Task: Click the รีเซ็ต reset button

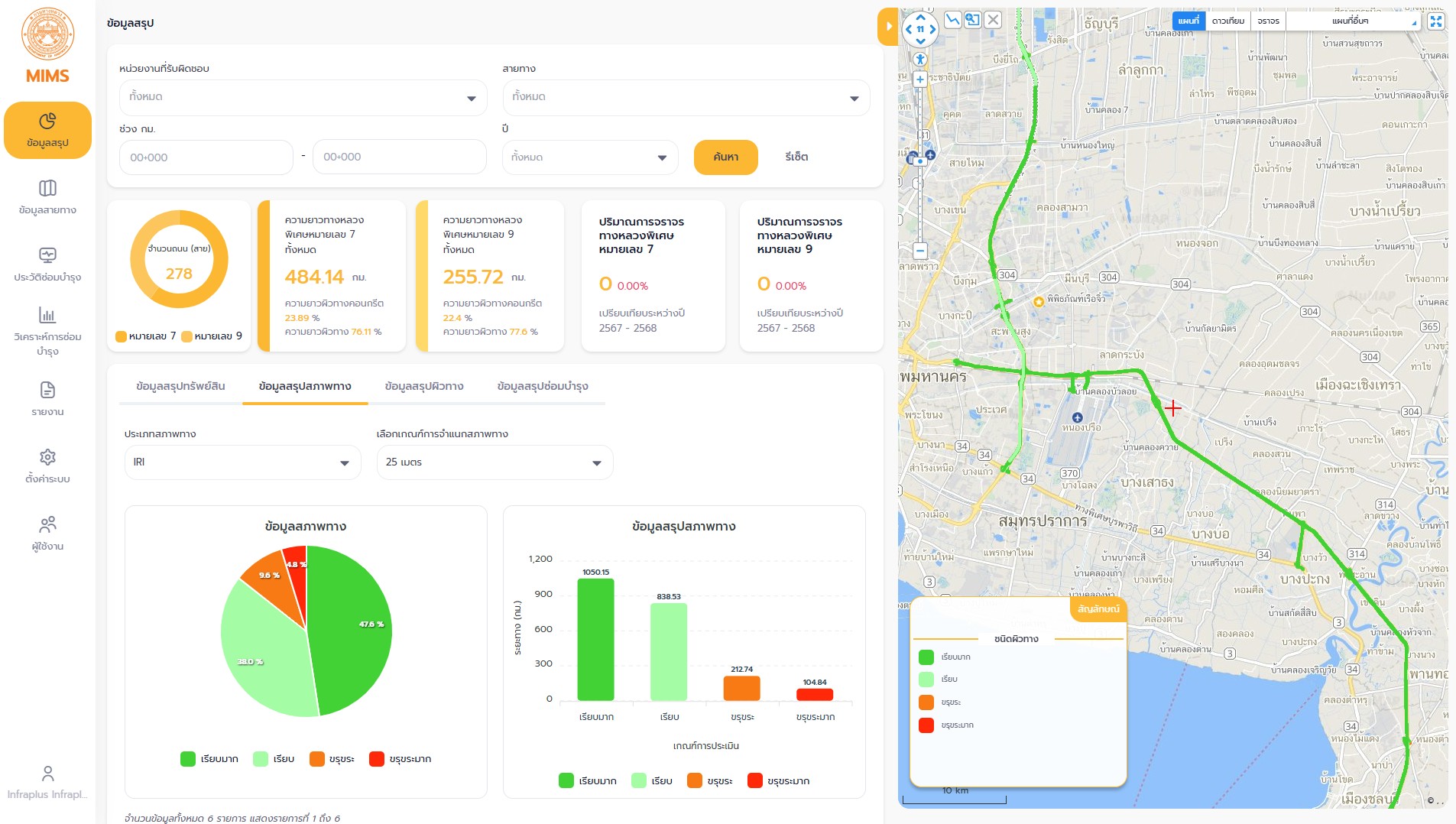Action: (796, 157)
